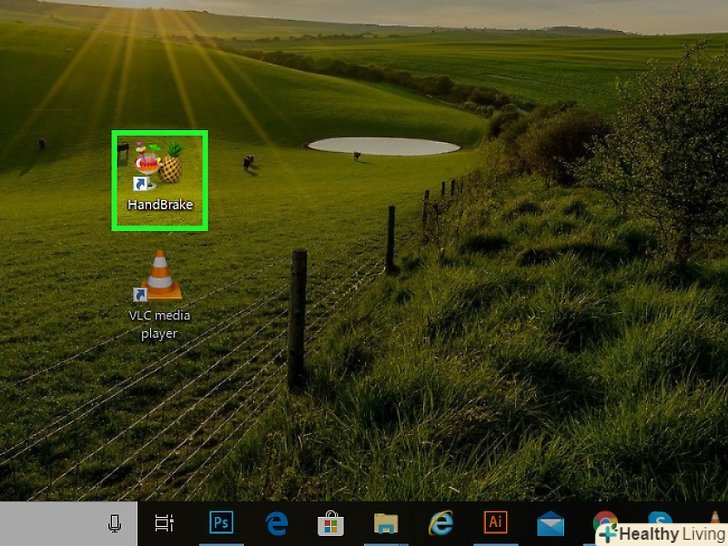This screenshot has width=728, height=546.
Task: Open Task View from the taskbar
Action: click(x=164, y=523)
